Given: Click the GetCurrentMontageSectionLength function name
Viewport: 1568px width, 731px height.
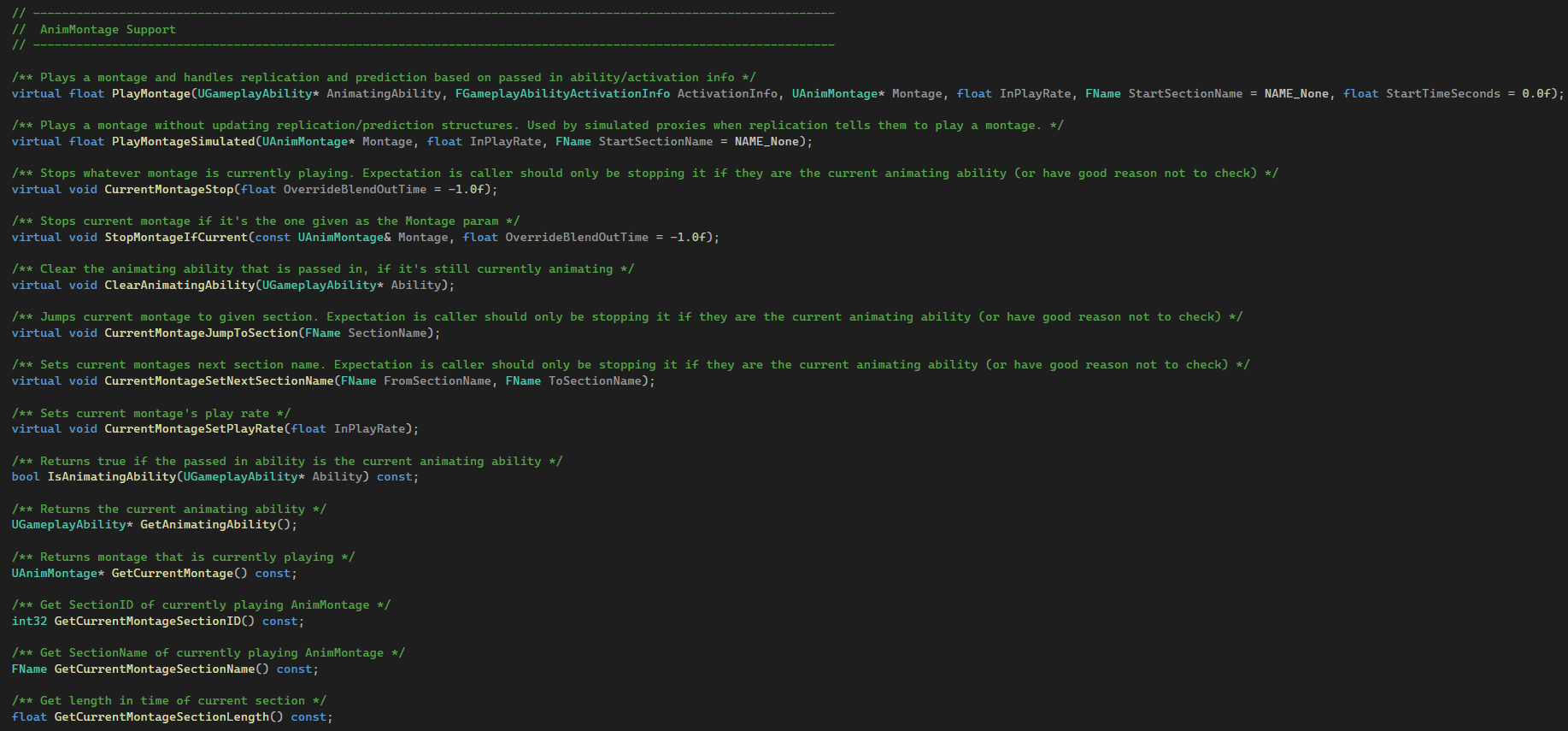Looking at the screenshot, I should pos(162,716).
